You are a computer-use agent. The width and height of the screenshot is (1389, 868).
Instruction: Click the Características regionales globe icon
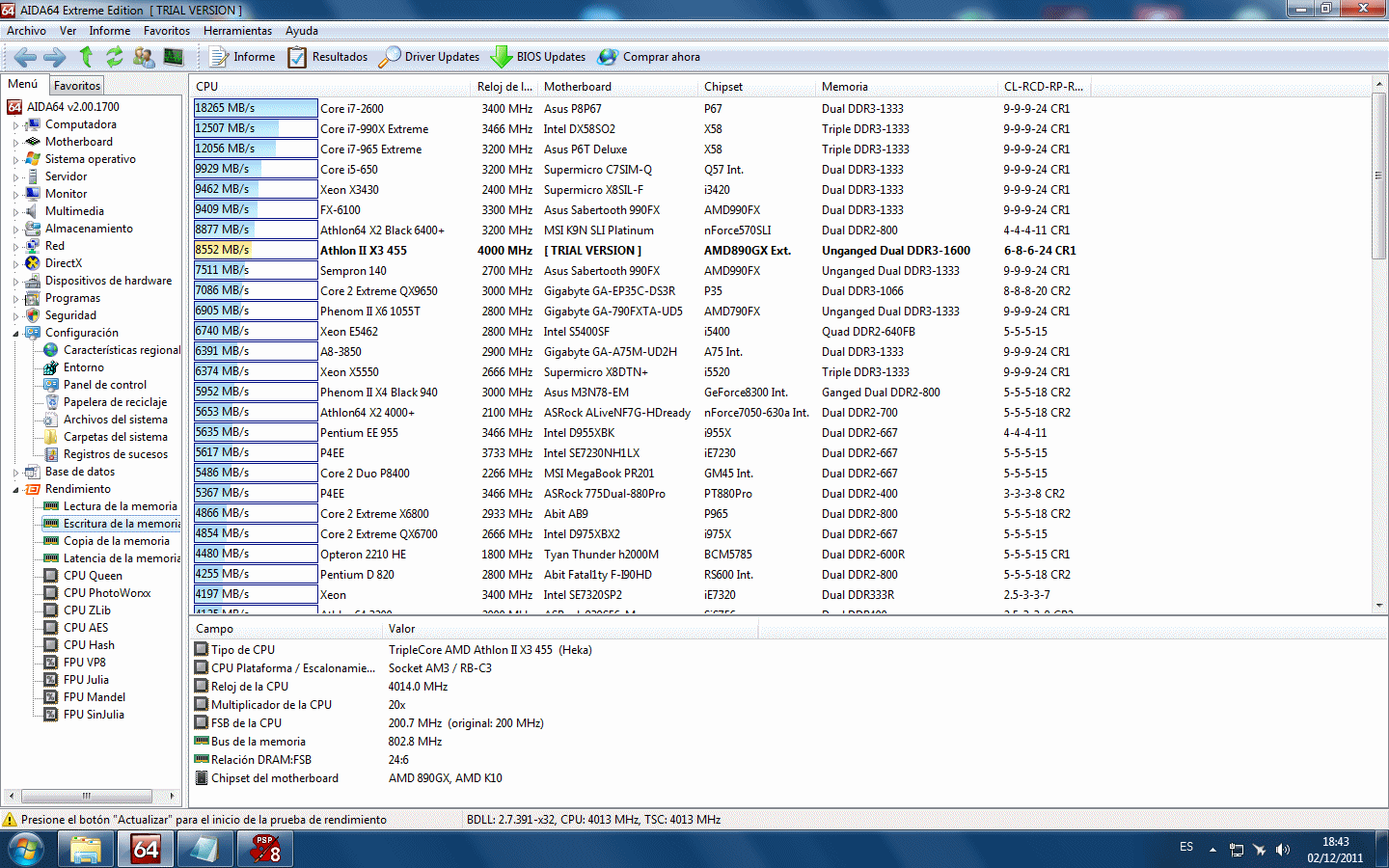[x=51, y=350]
